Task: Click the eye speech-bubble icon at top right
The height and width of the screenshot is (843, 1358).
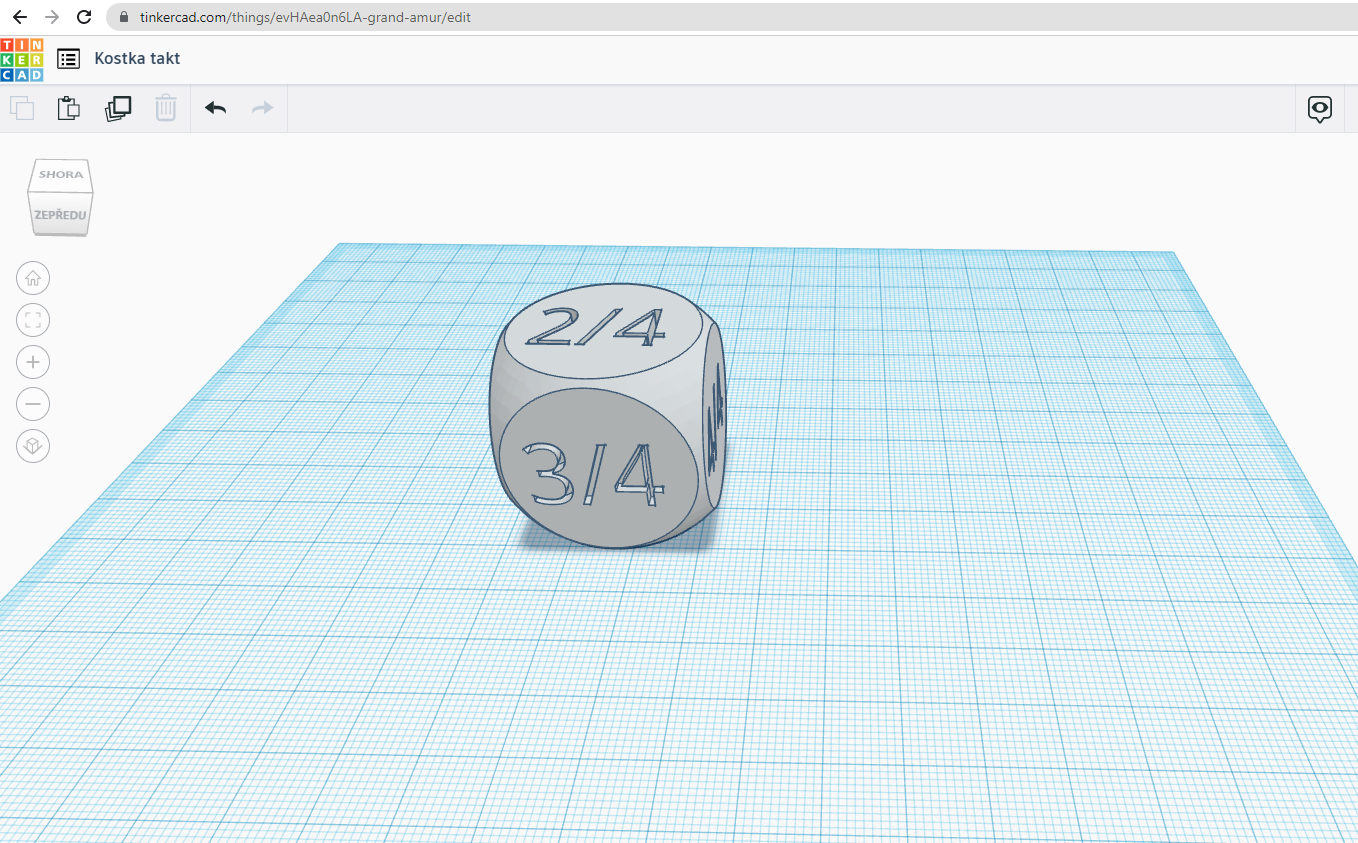Action: coord(1320,109)
